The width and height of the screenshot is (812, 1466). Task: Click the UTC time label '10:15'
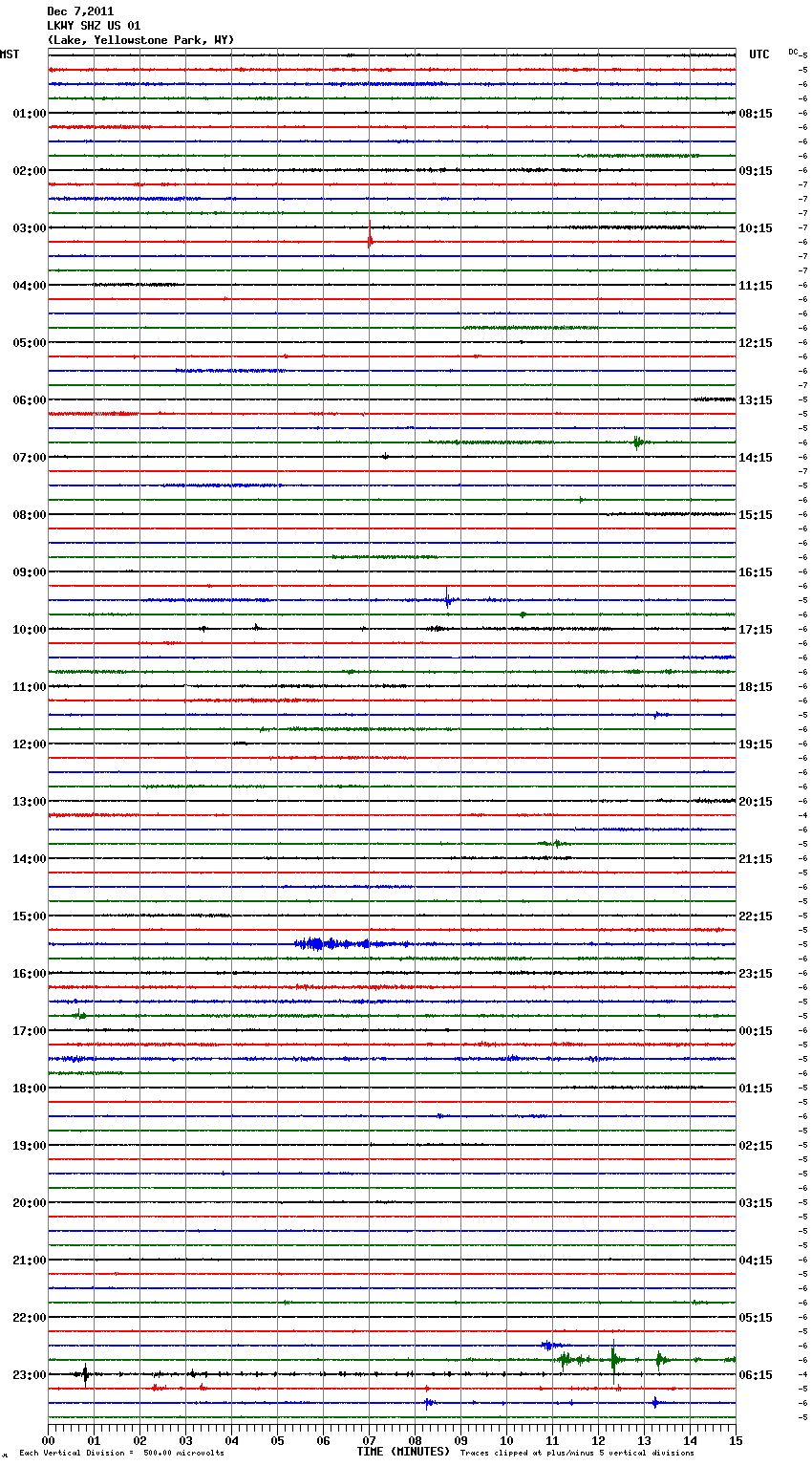(756, 228)
